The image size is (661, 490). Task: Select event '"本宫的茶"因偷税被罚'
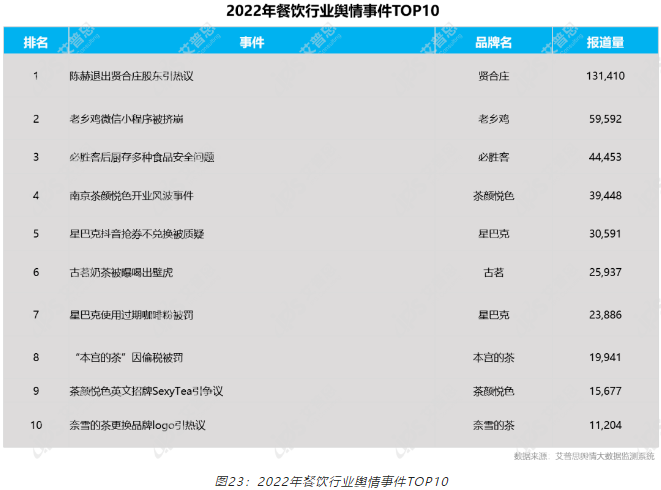[129, 357]
